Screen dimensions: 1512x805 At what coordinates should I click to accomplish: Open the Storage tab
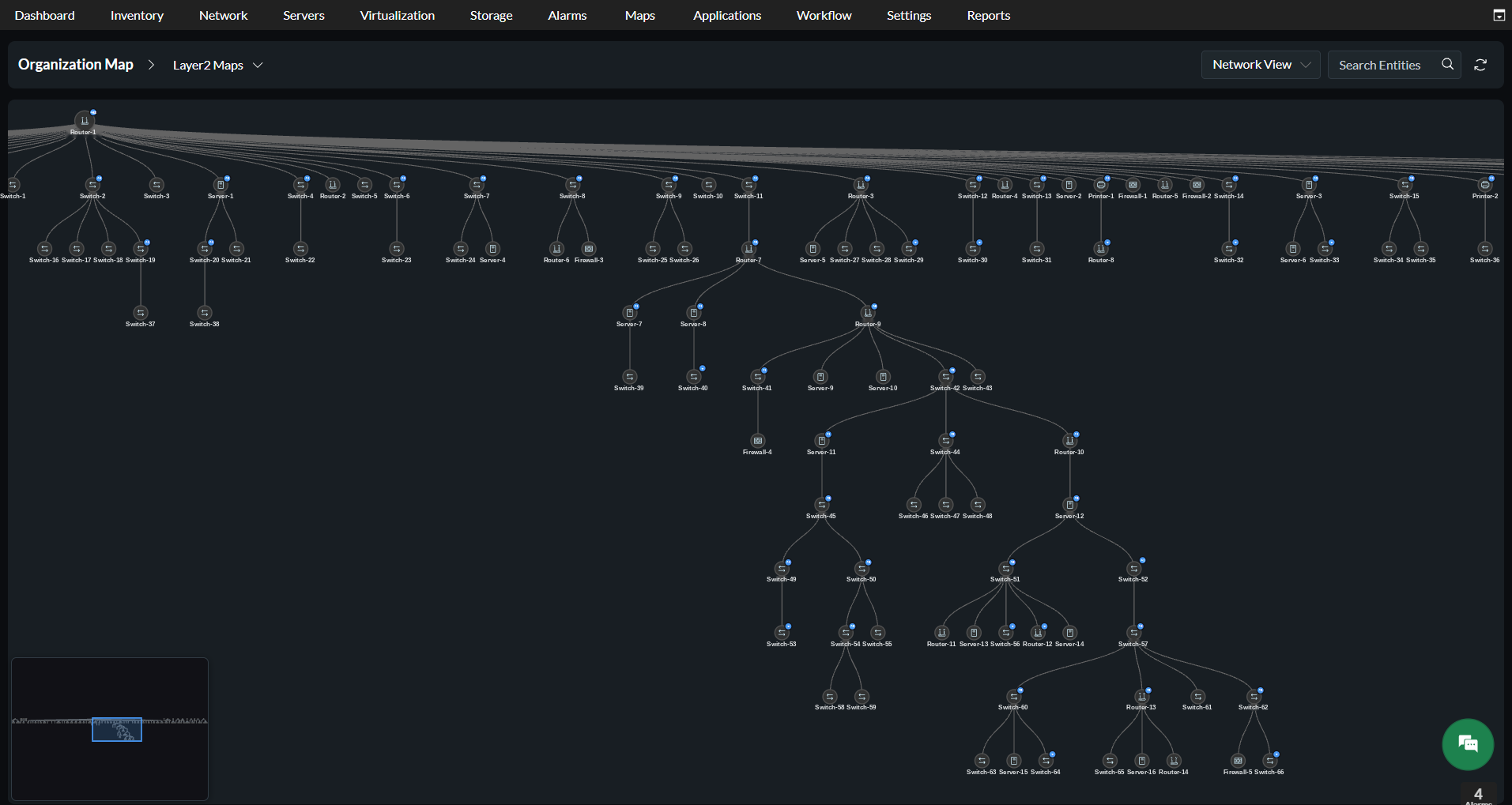(492, 15)
